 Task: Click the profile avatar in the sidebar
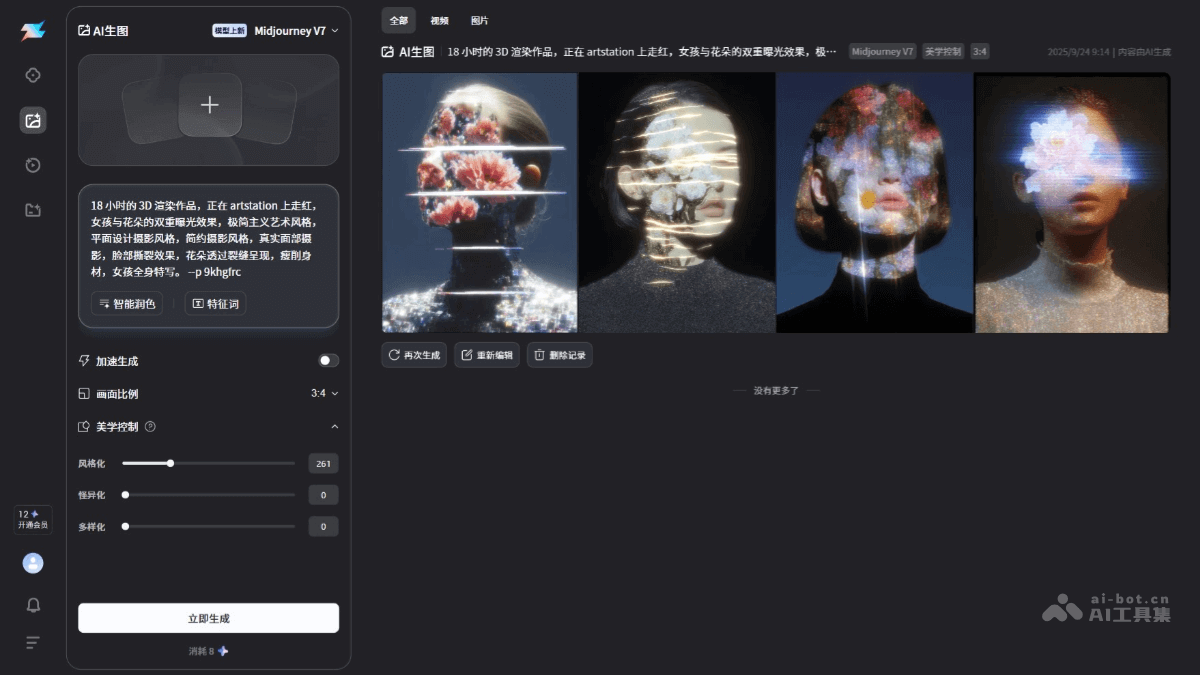[32, 563]
